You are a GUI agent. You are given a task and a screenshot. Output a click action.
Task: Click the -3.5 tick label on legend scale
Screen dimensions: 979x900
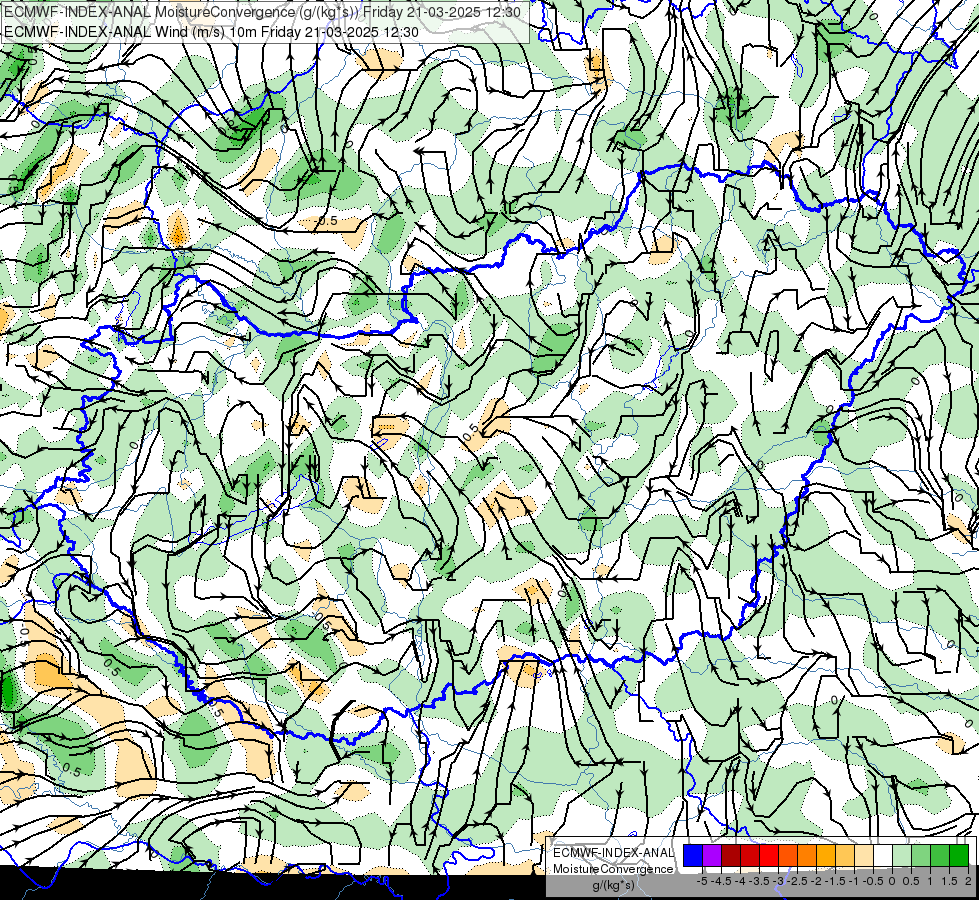[x=759, y=881]
